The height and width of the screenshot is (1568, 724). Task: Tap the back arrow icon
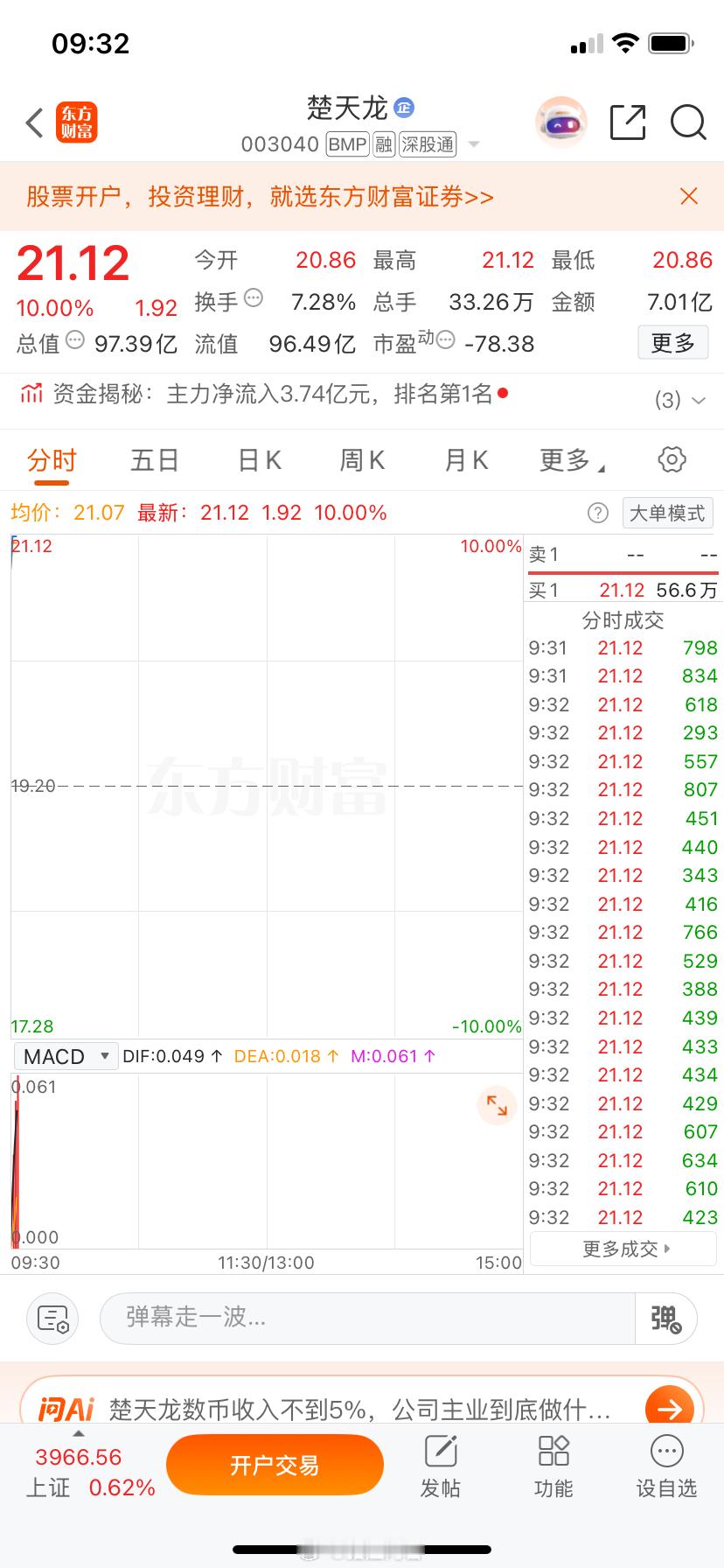point(34,123)
